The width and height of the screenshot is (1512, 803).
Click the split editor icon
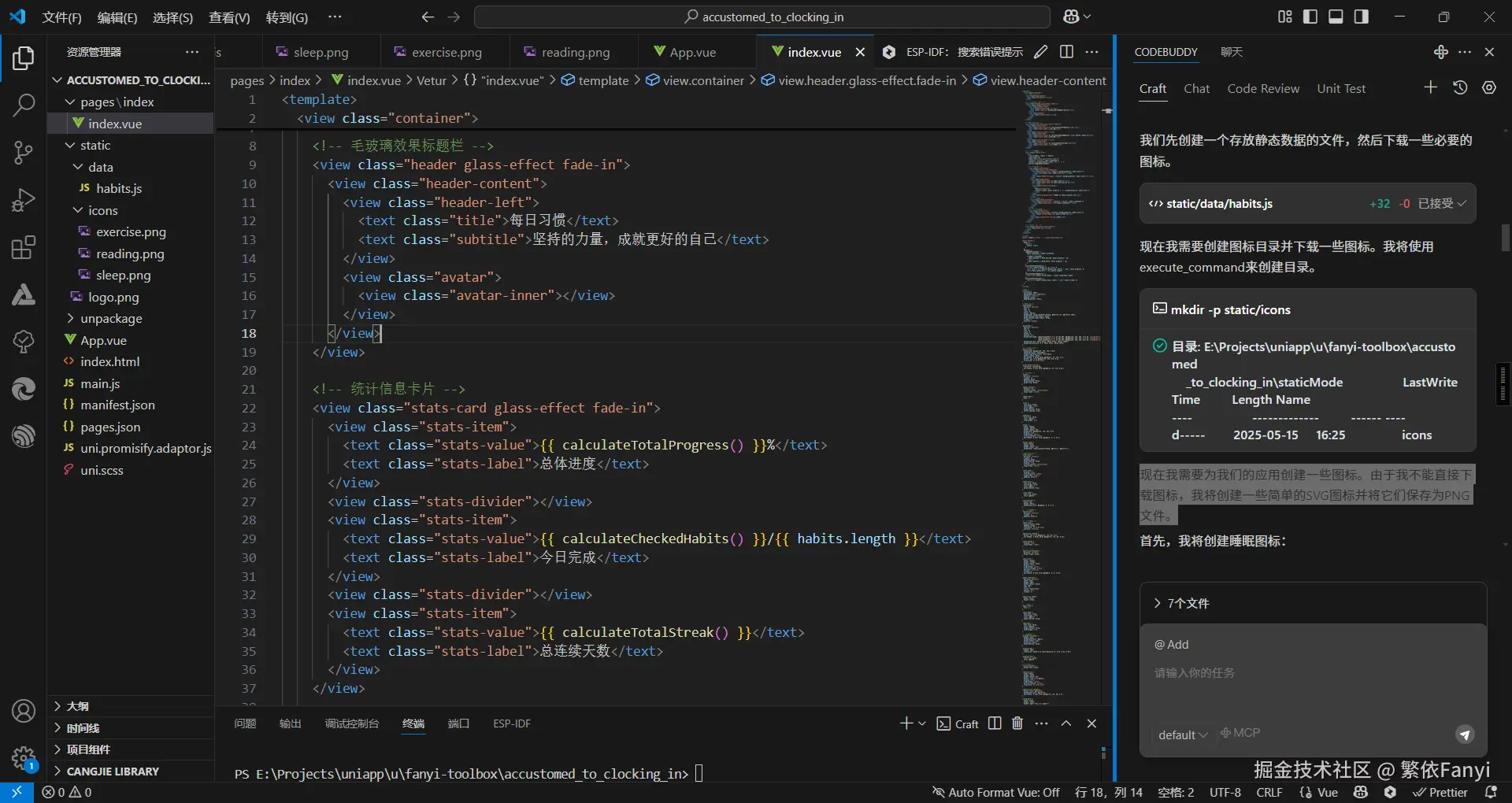1066,52
